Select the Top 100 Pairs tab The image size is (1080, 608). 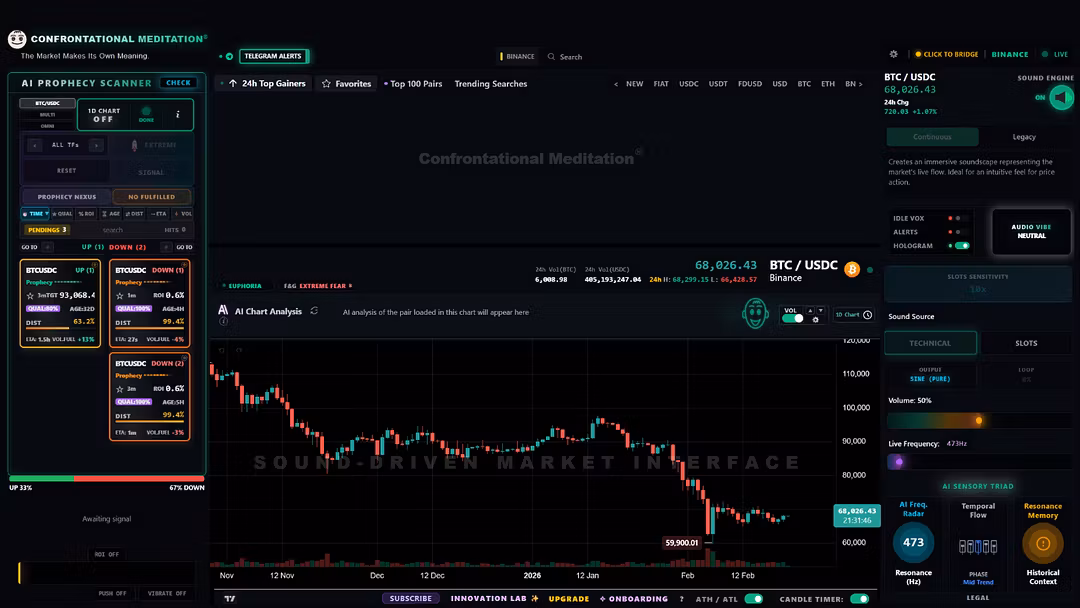pyautogui.click(x=415, y=84)
